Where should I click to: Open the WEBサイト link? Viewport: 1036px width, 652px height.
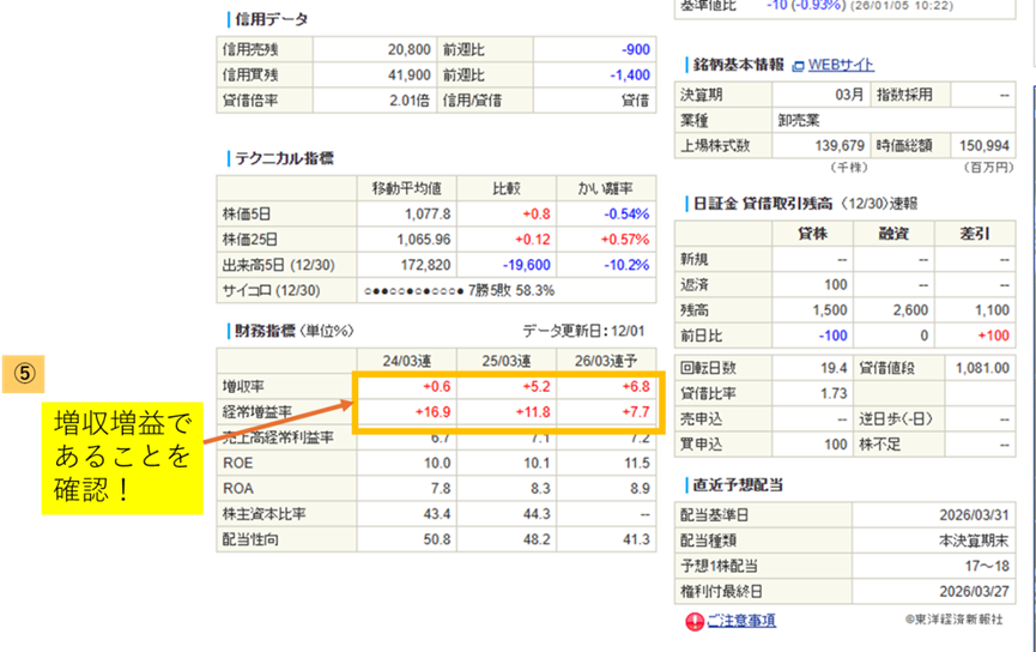tap(840, 65)
